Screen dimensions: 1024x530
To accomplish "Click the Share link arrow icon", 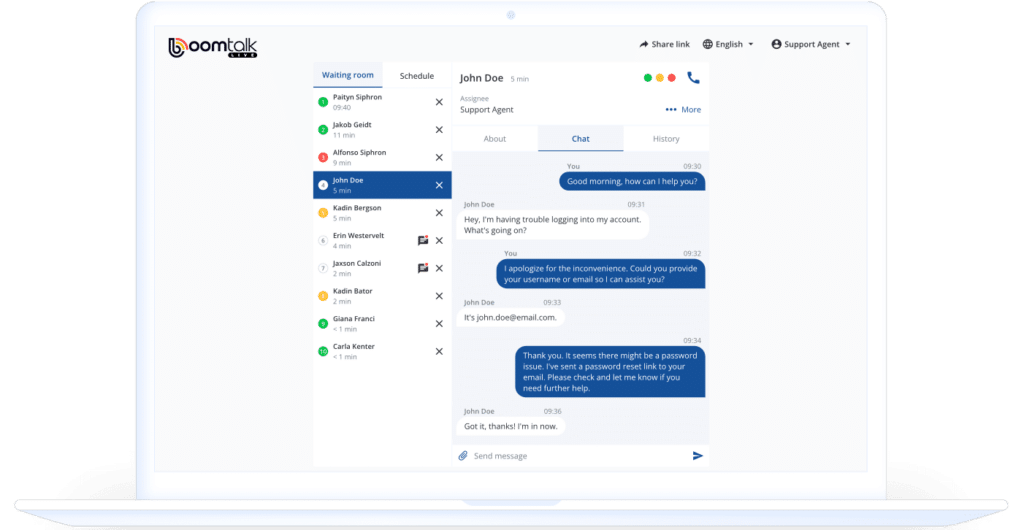I will [645, 45].
